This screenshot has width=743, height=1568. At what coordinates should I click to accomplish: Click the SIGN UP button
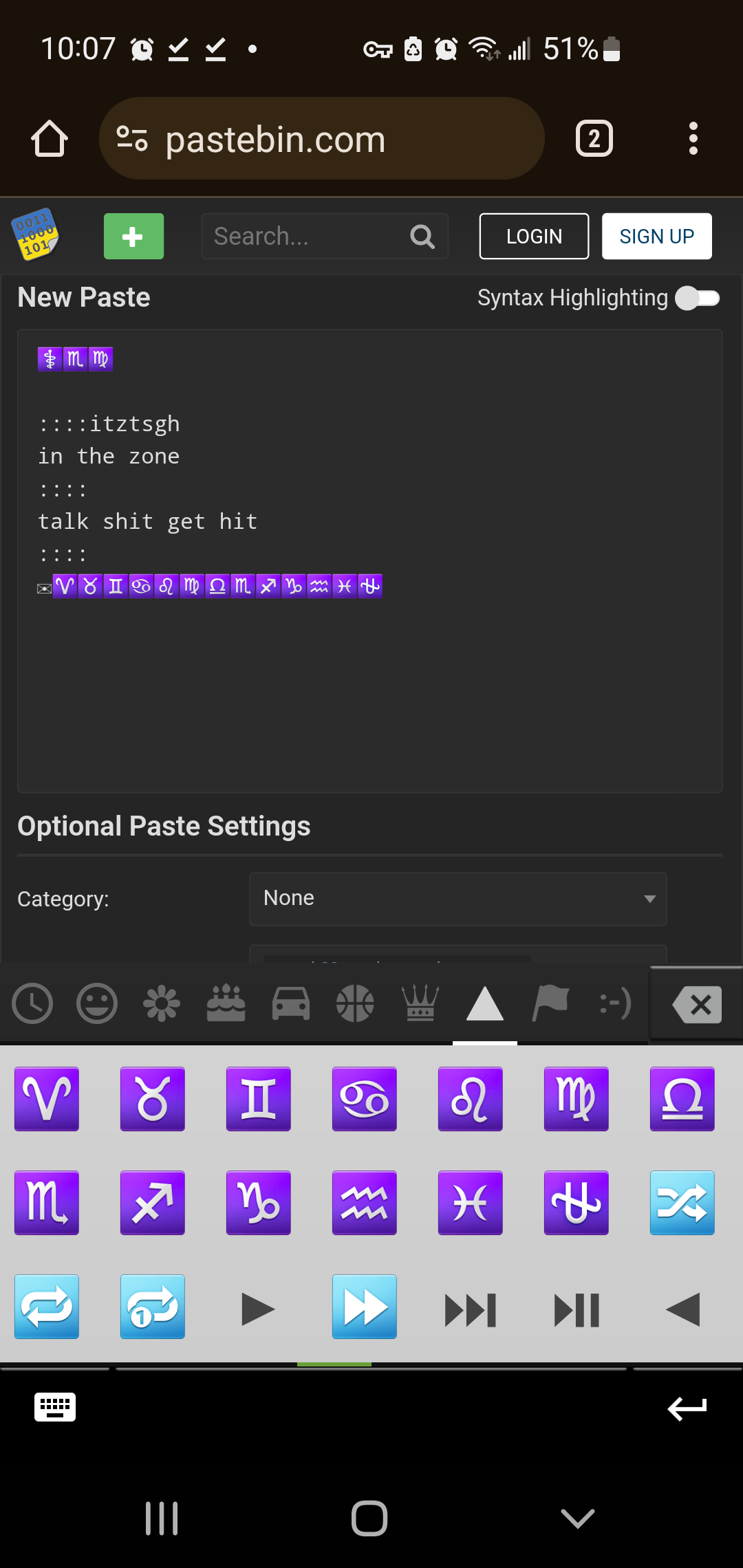click(657, 237)
